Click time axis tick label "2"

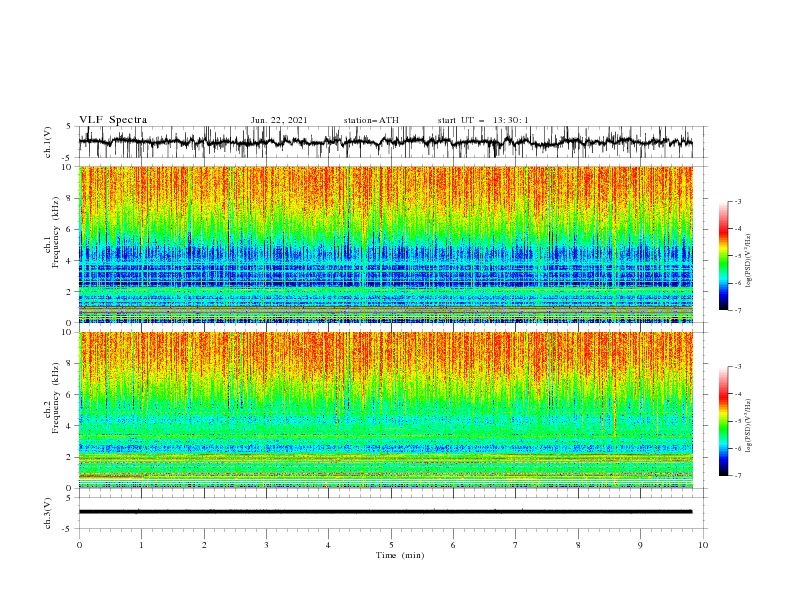tap(204, 545)
